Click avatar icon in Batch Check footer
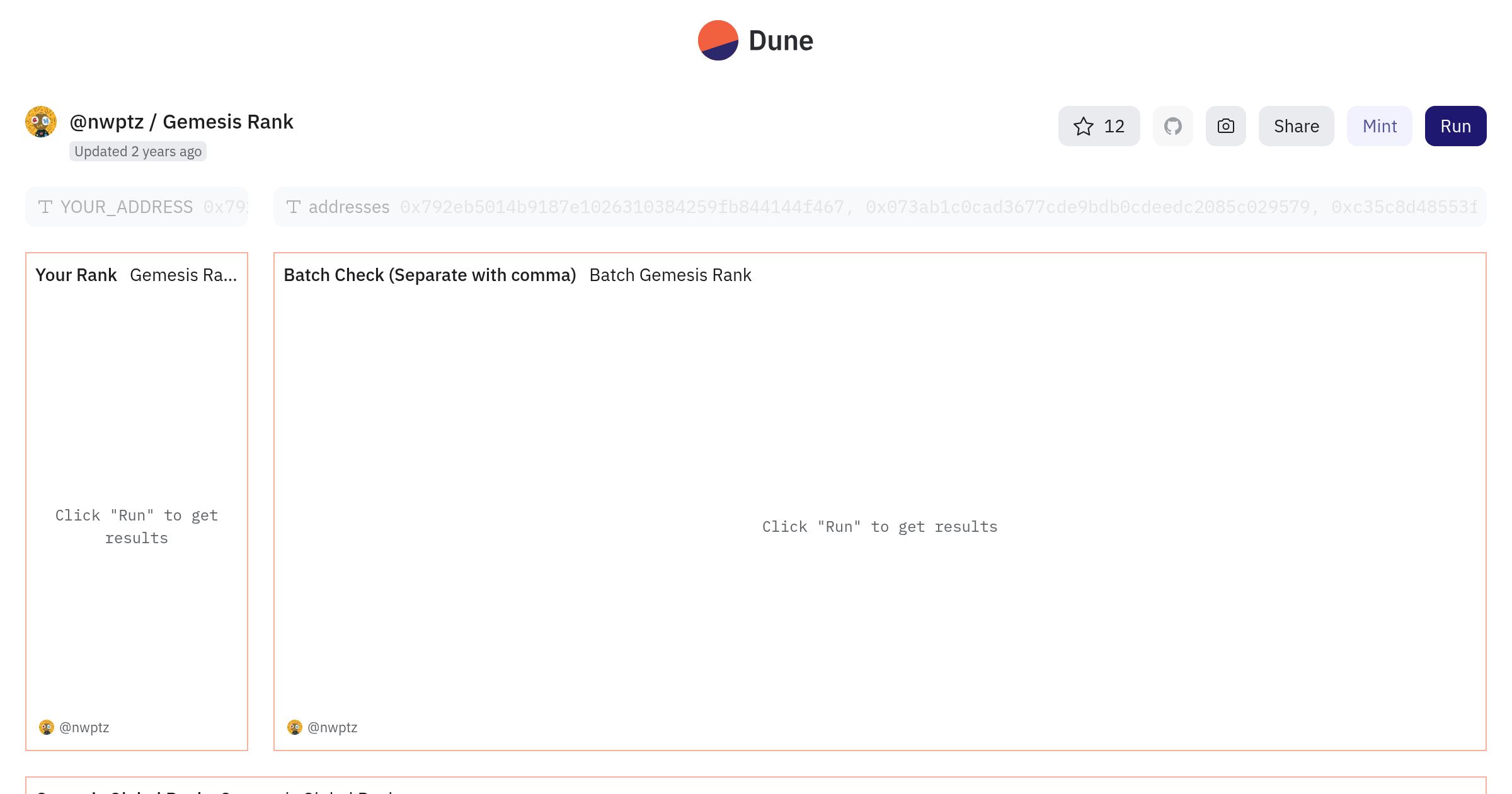This screenshot has height=794, width=1512. coord(294,727)
